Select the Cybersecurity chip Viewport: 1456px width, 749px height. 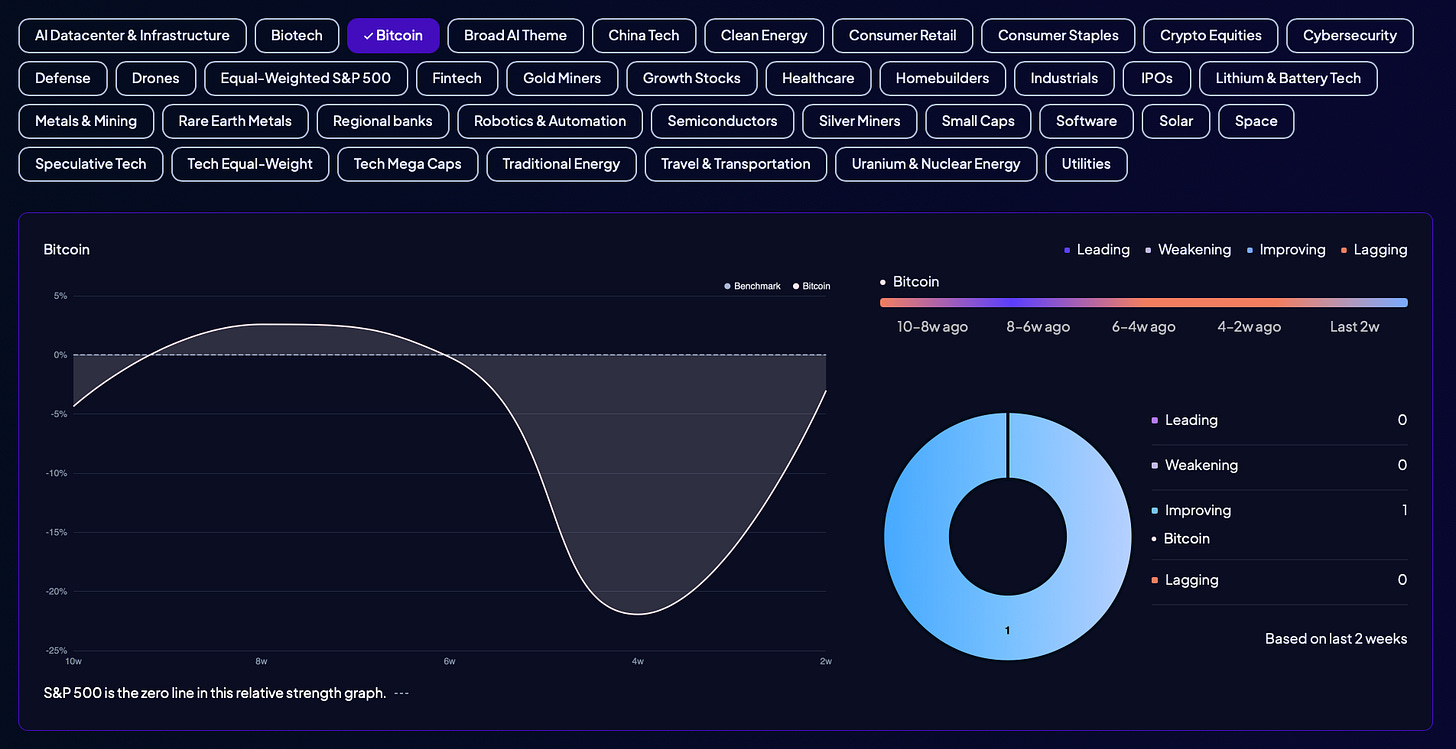[1350, 35]
